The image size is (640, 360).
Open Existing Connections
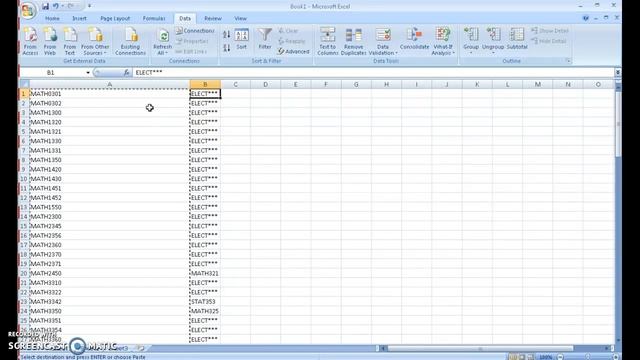(x=130, y=41)
